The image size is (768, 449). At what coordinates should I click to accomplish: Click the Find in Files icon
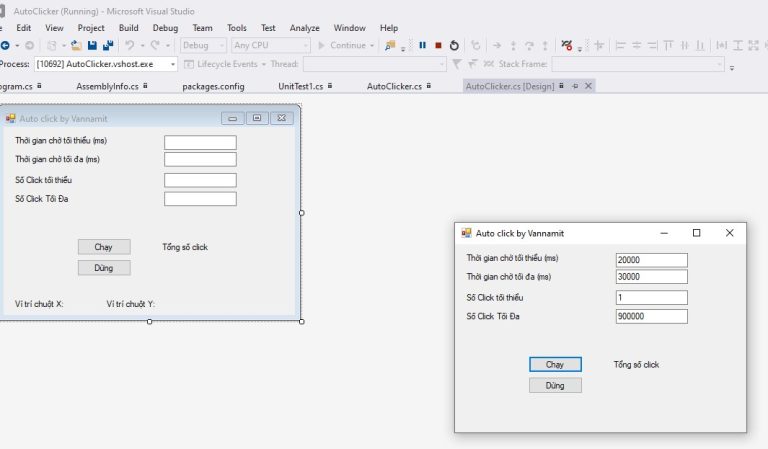click(x=390, y=46)
